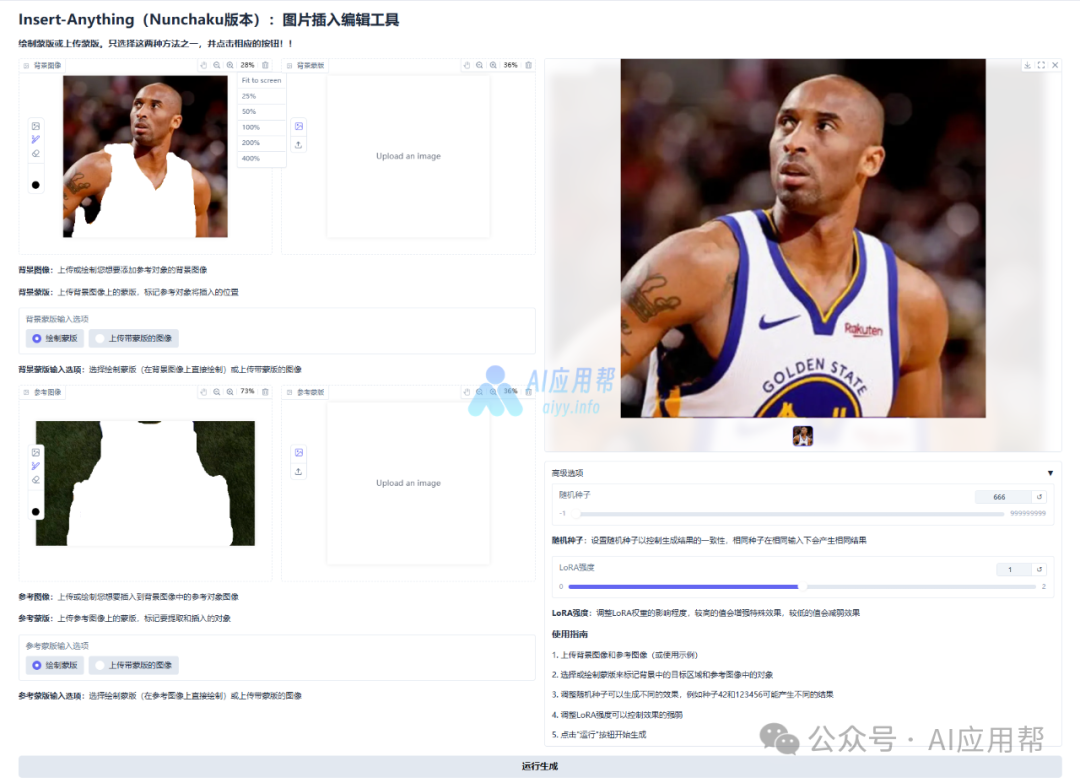
Task: Choose 100% zoom option
Action: pyautogui.click(x=262, y=127)
